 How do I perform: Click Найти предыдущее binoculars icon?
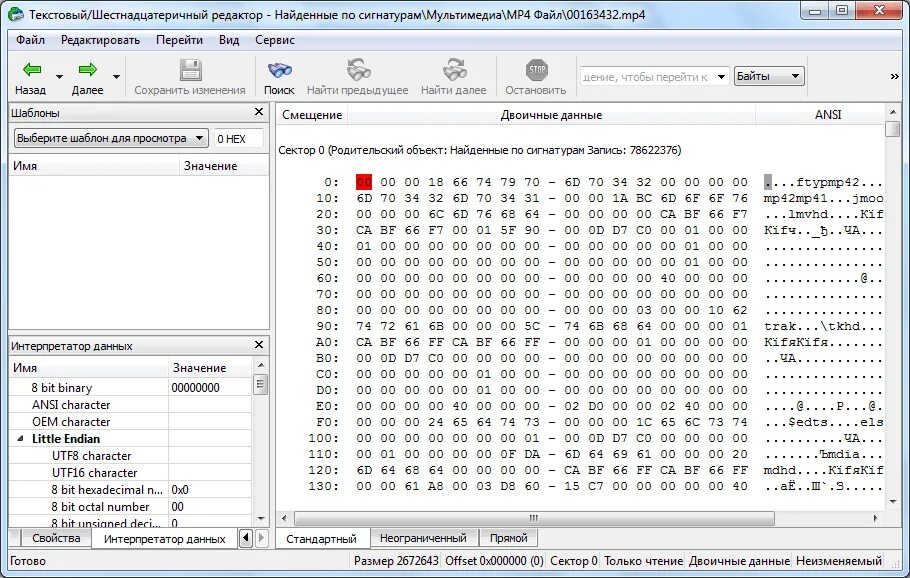(x=358, y=70)
